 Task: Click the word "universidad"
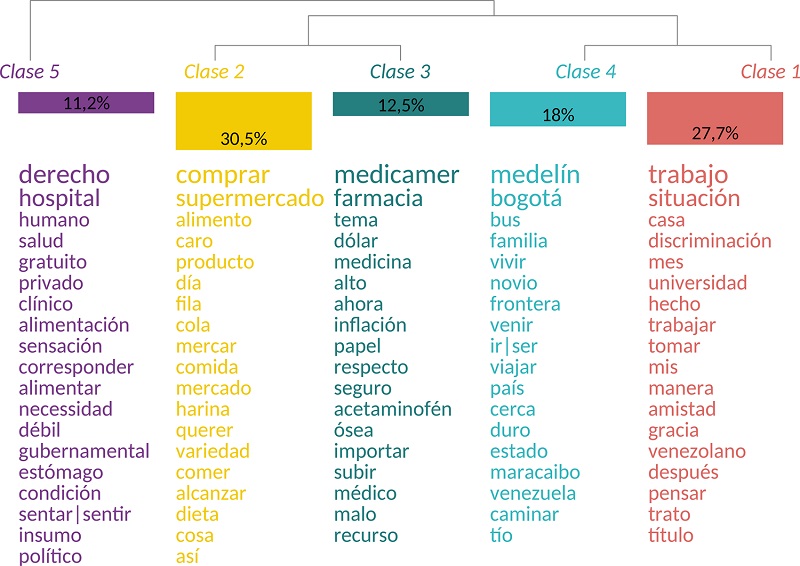pyautogui.click(x=697, y=283)
